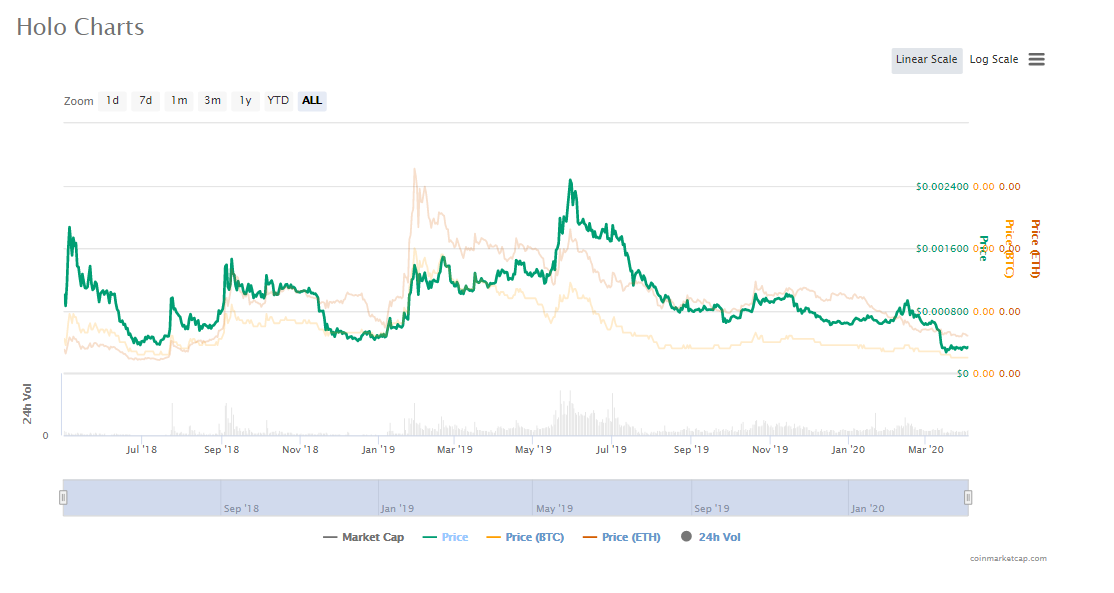Click the Holo Charts heading
This screenshot has height=593, width=1114.
pyautogui.click(x=80, y=27)
